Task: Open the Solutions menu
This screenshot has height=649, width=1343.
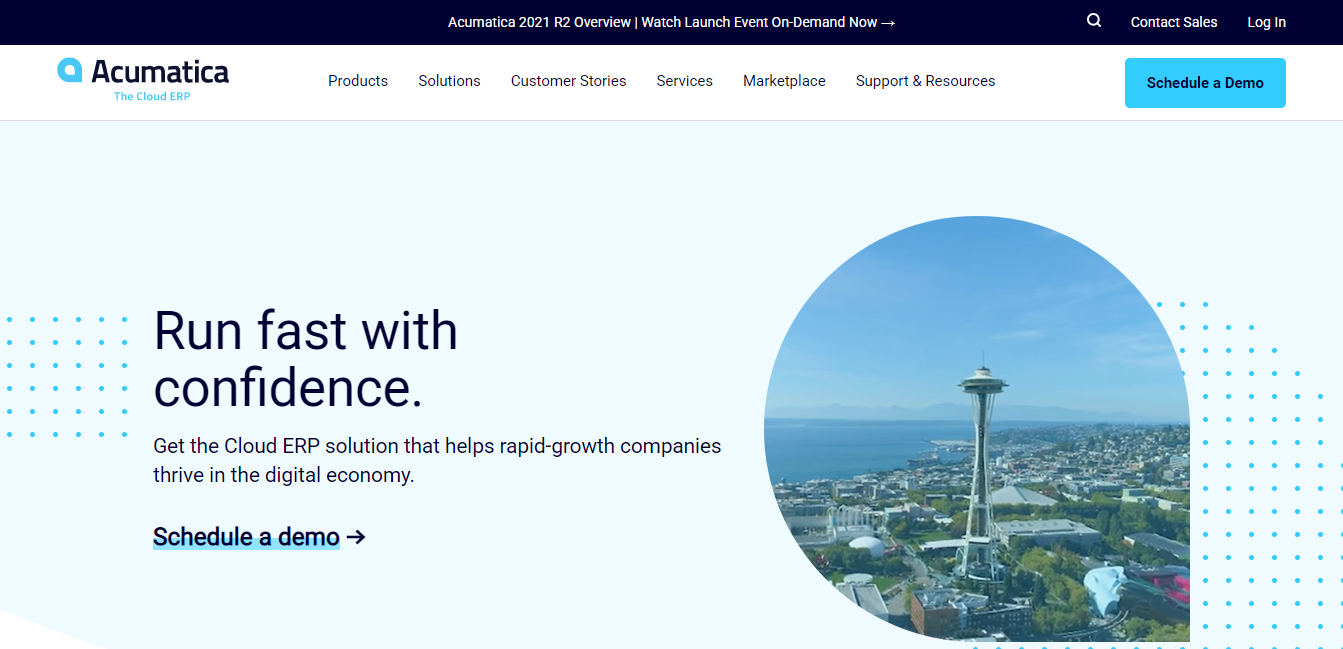Action: (x=449, y=81)
